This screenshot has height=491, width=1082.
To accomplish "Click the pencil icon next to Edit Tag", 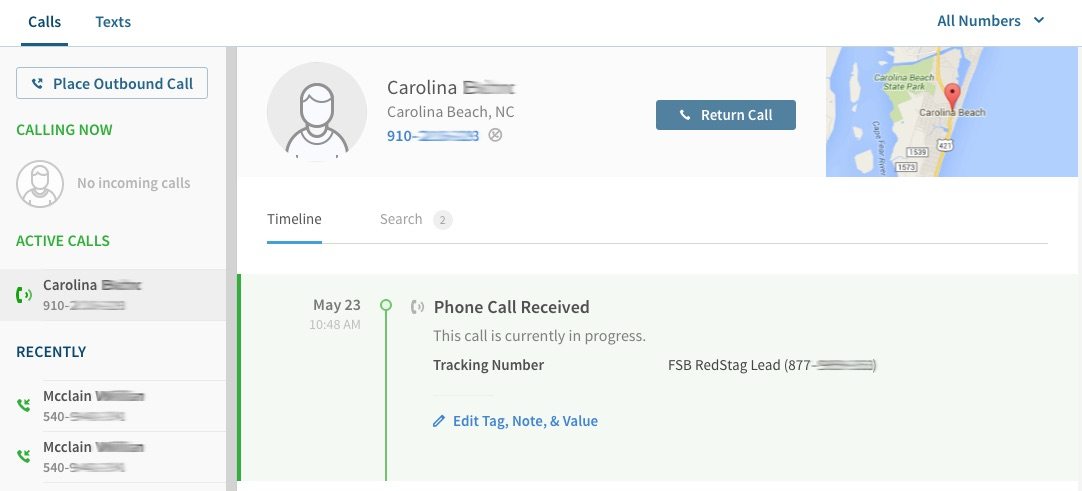I will [x=439, y=421].
